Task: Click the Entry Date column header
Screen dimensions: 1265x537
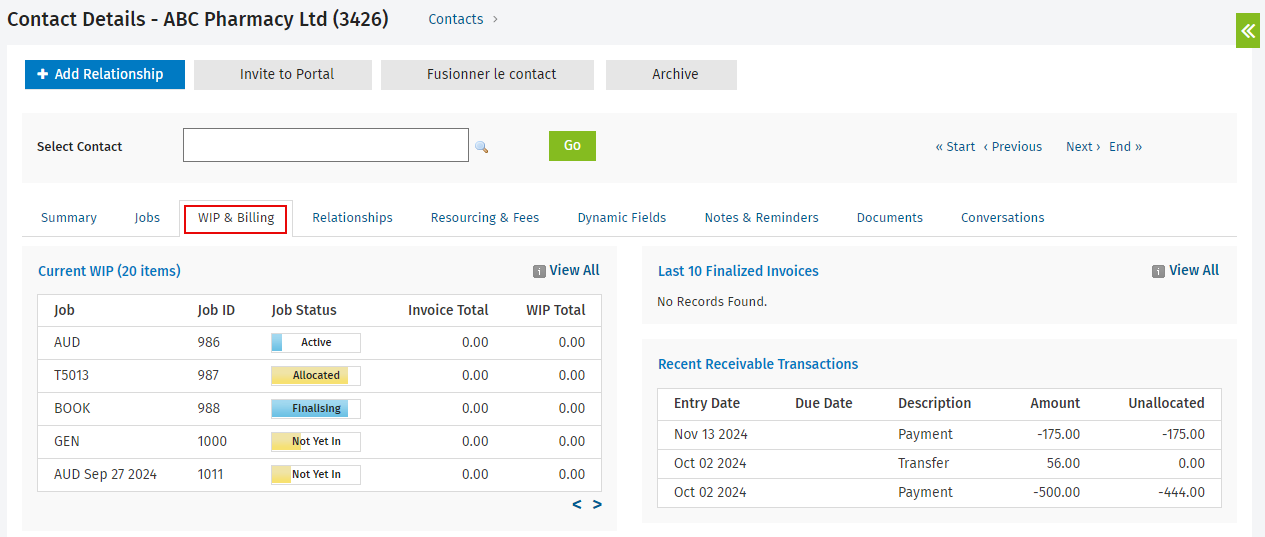Action: pos(707,403)
